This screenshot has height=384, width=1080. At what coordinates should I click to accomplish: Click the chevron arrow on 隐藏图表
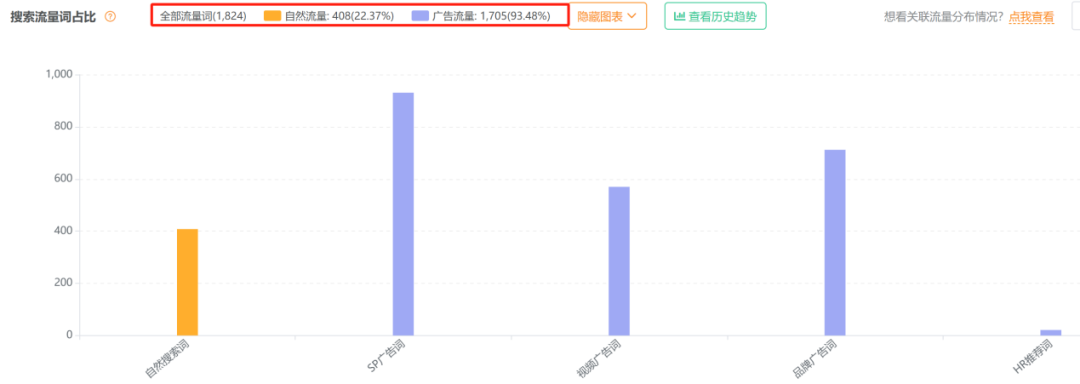click(632, 16)
